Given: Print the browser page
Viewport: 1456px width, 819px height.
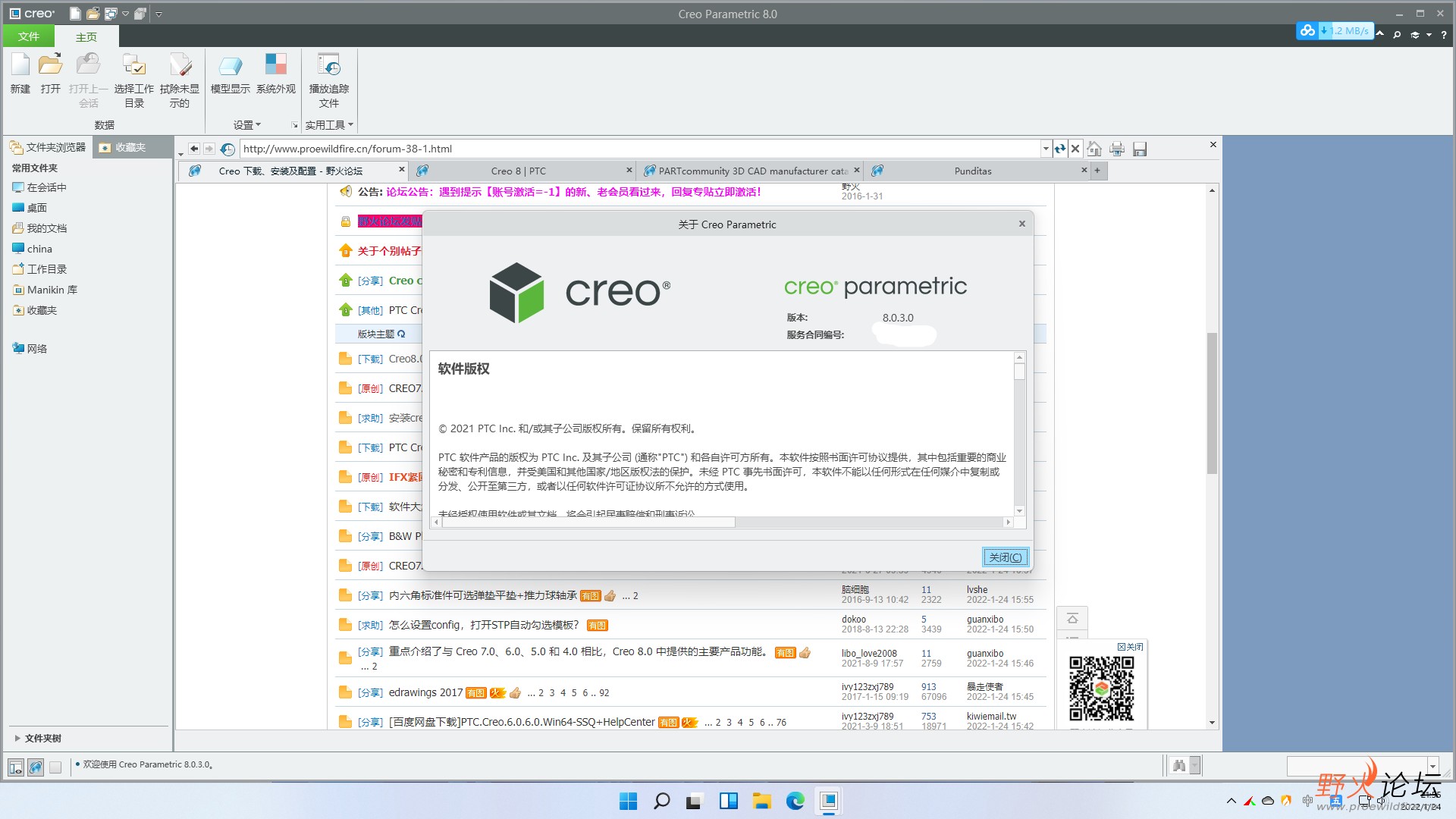Looking at the screenshot, I should click(1117, 149).
